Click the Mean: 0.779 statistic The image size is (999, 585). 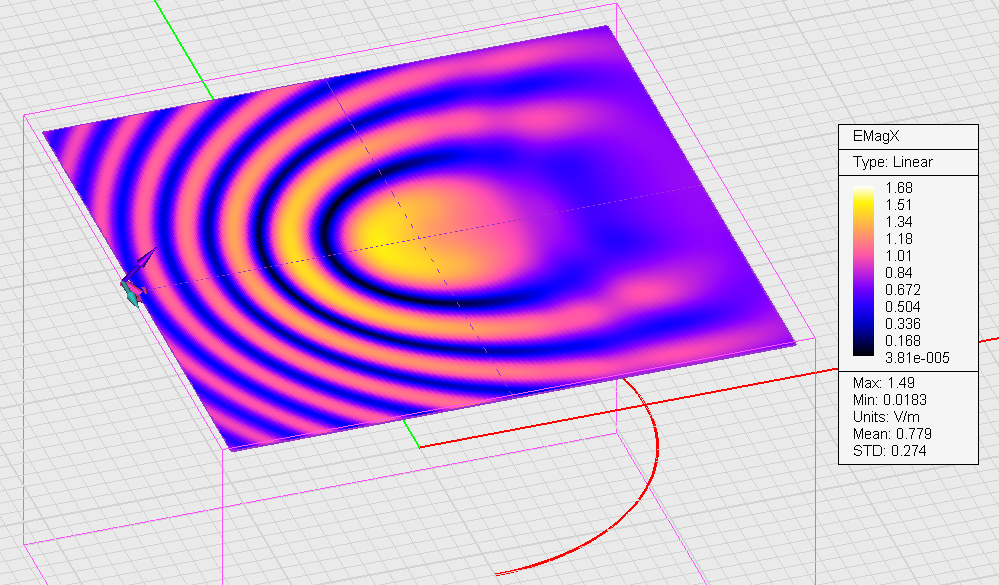(886, 435)
